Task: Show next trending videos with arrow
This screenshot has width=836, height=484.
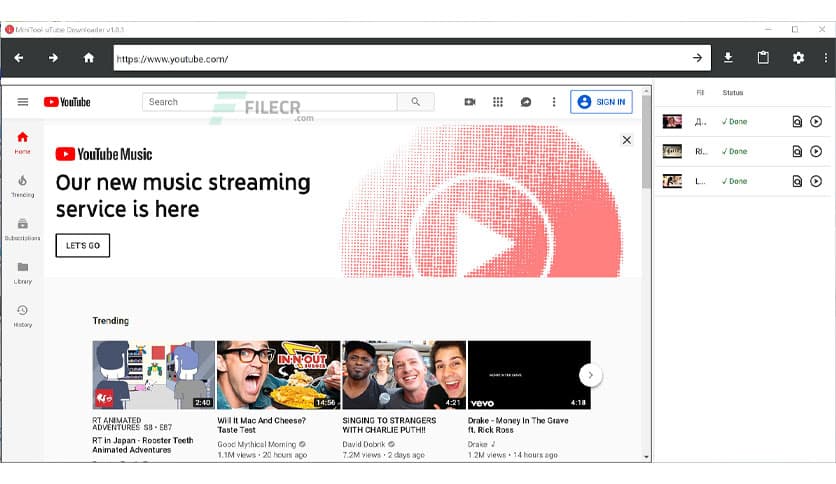Action: point(590,375)
